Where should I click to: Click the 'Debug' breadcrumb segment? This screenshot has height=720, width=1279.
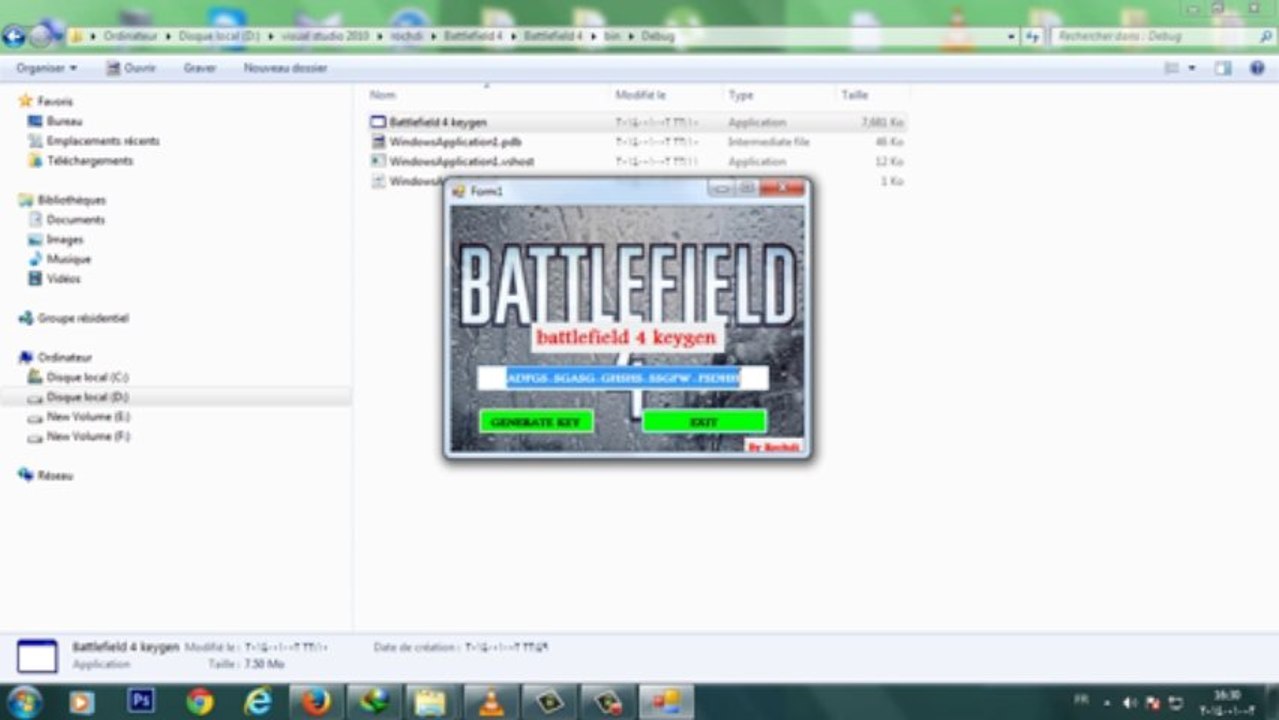[x=657, y=36]
